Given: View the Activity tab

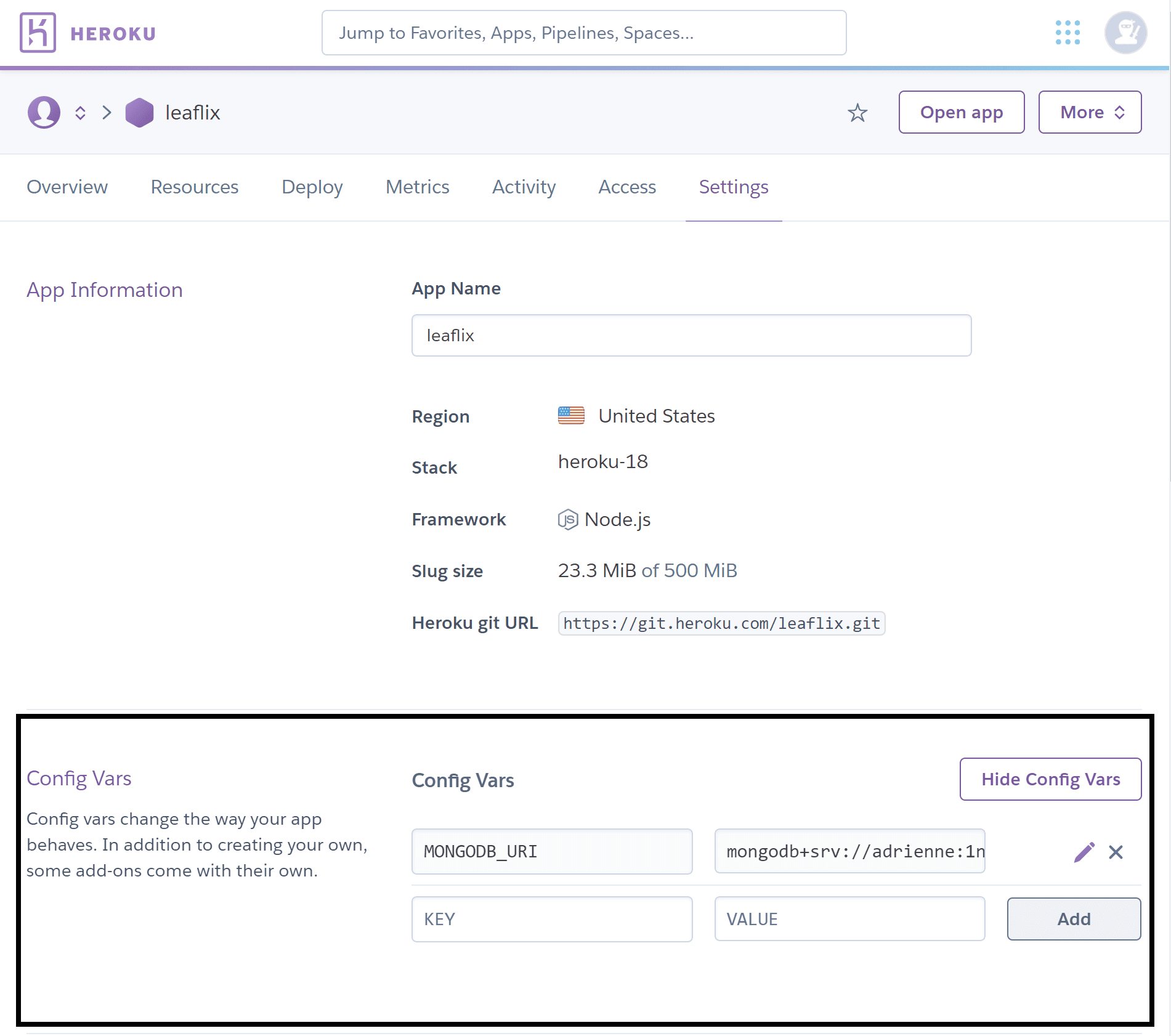Looking at the screenshot, I should 524,187.
